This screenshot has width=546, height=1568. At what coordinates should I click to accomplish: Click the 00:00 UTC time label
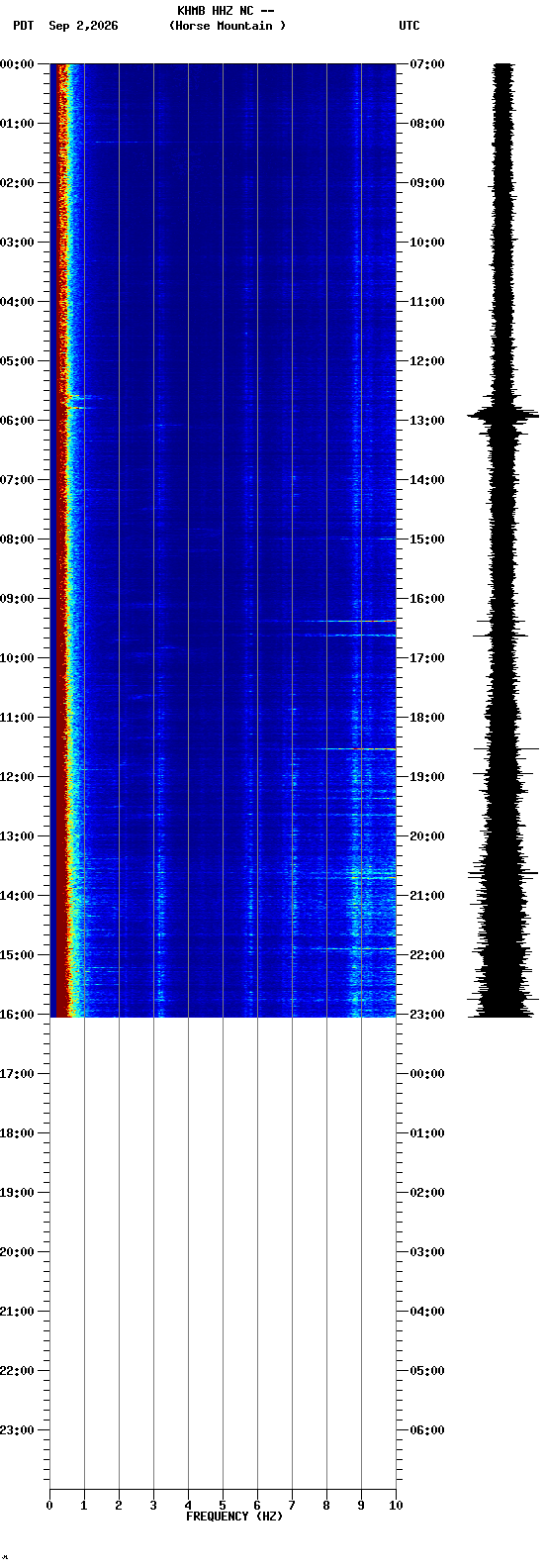[427, 1074]
